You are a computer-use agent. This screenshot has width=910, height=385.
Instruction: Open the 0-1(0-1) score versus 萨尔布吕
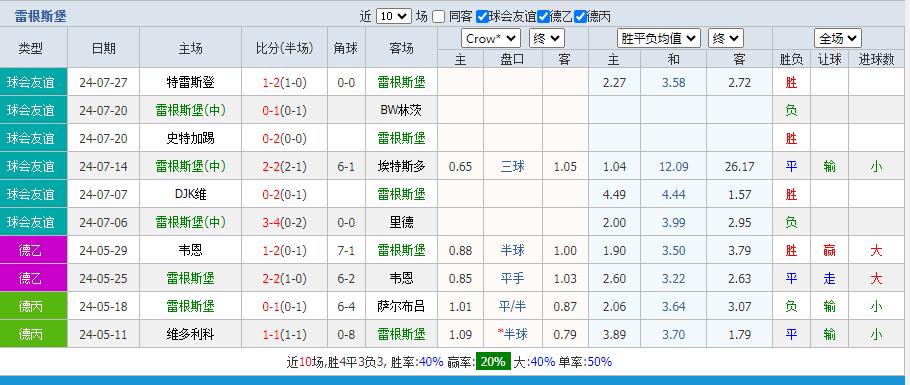point(284,306)
